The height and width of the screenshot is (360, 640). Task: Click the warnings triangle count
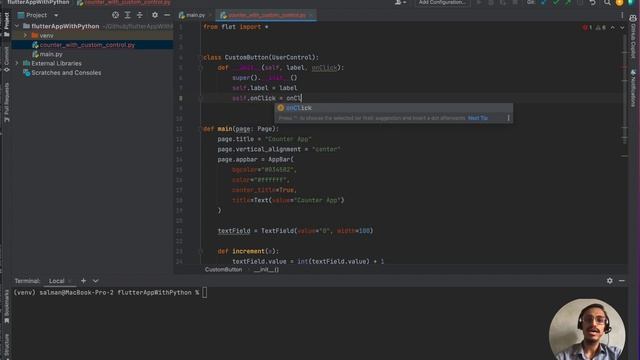tap(600, 27)
